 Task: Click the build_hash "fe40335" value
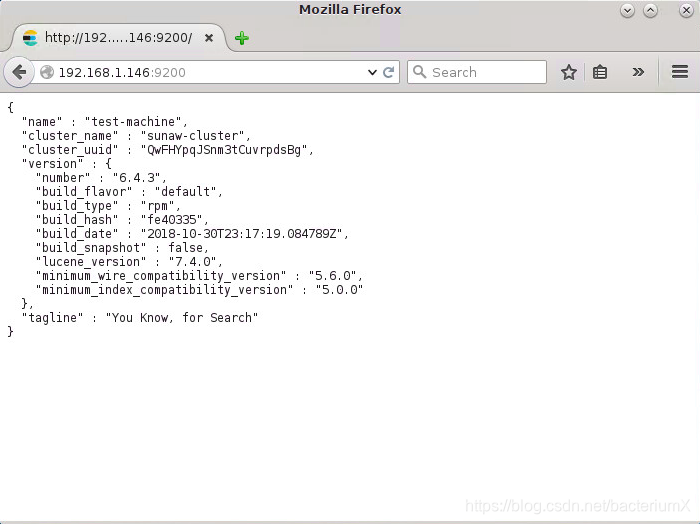171,220
